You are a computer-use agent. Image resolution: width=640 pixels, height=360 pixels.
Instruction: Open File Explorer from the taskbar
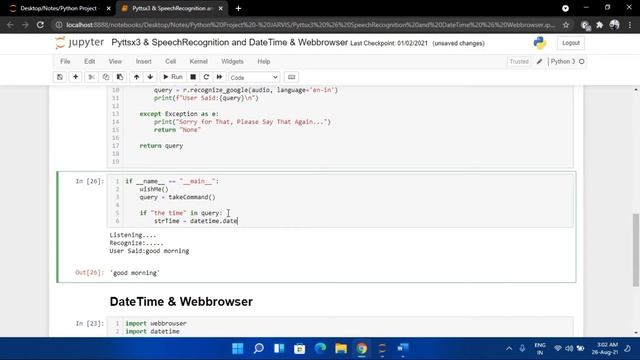pos(341,348)
